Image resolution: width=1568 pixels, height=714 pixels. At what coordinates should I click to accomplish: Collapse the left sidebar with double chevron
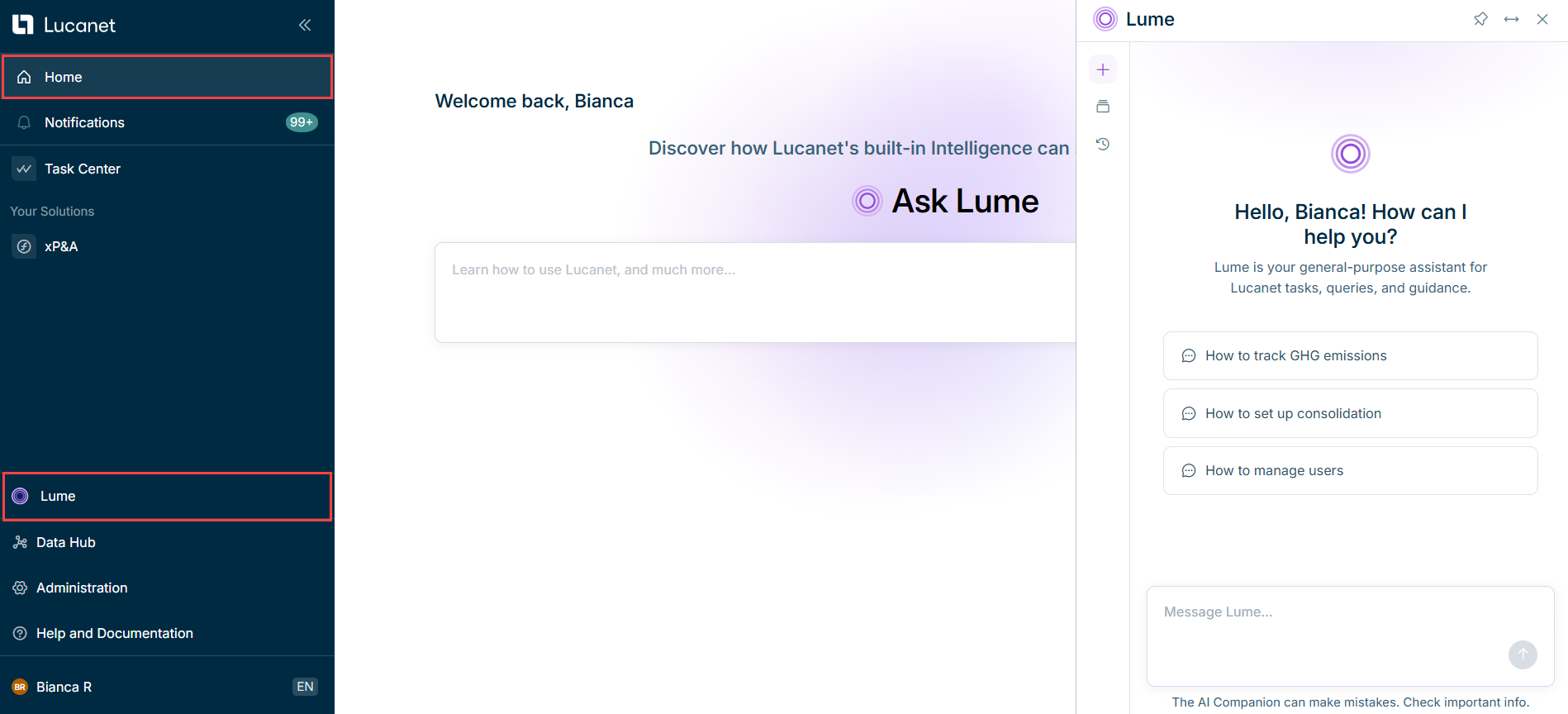point(305,25)
